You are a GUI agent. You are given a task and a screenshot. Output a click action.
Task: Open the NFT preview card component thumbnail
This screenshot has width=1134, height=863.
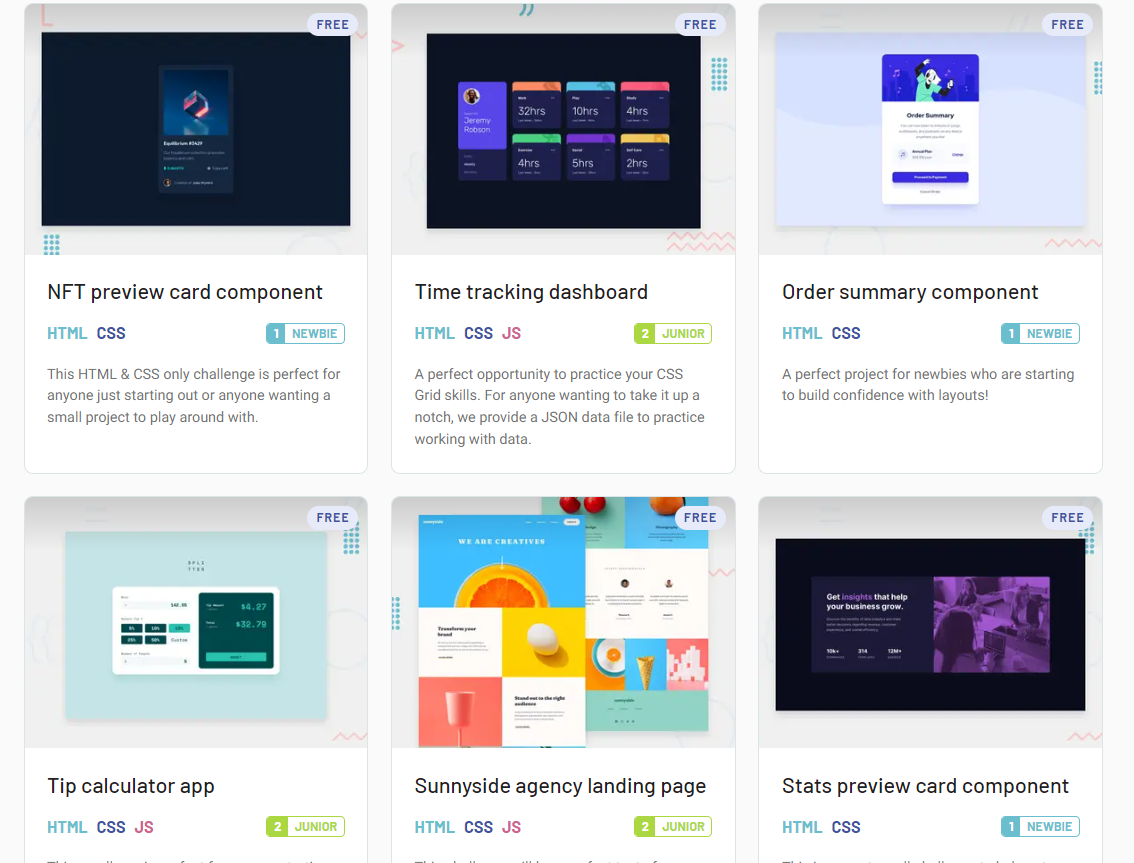pyautogui.click(x=196, y=129)
